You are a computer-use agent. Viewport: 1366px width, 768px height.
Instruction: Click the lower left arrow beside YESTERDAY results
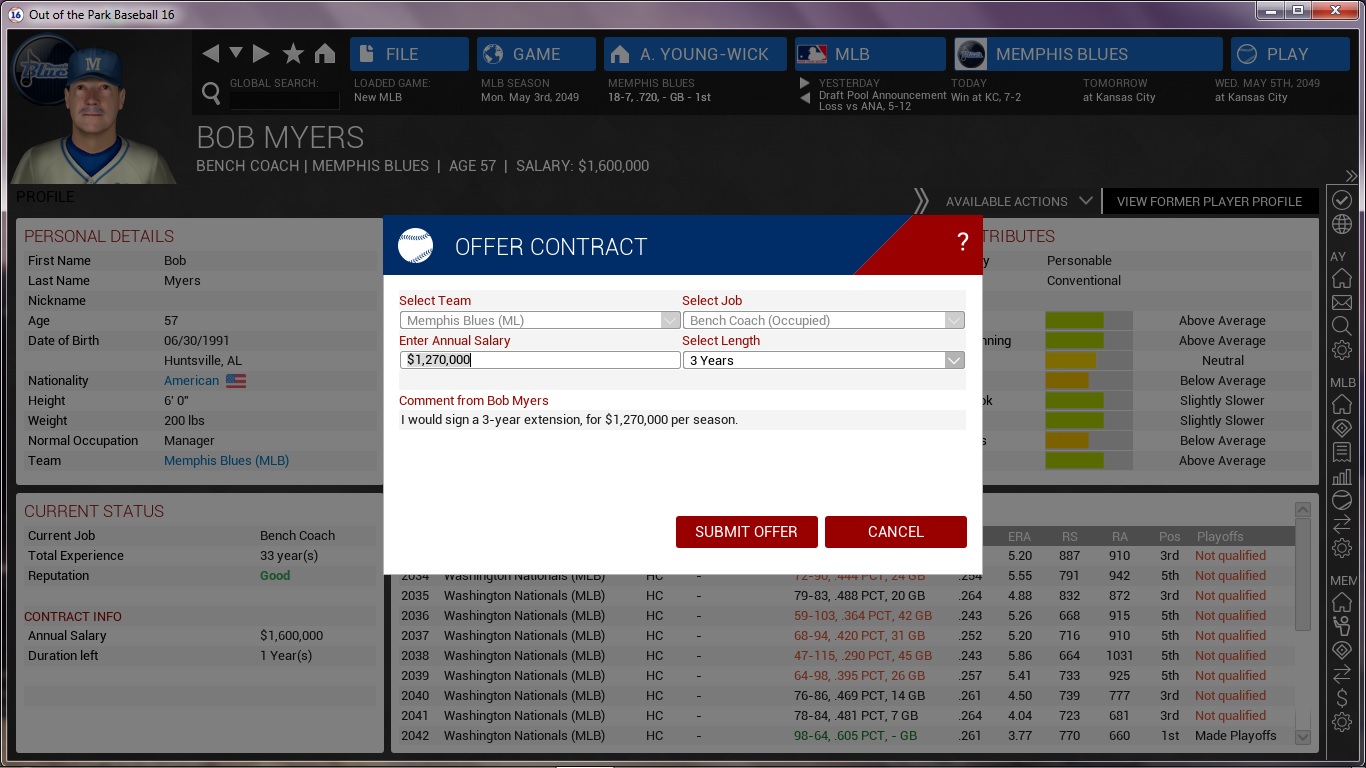[x=805, y=98]
